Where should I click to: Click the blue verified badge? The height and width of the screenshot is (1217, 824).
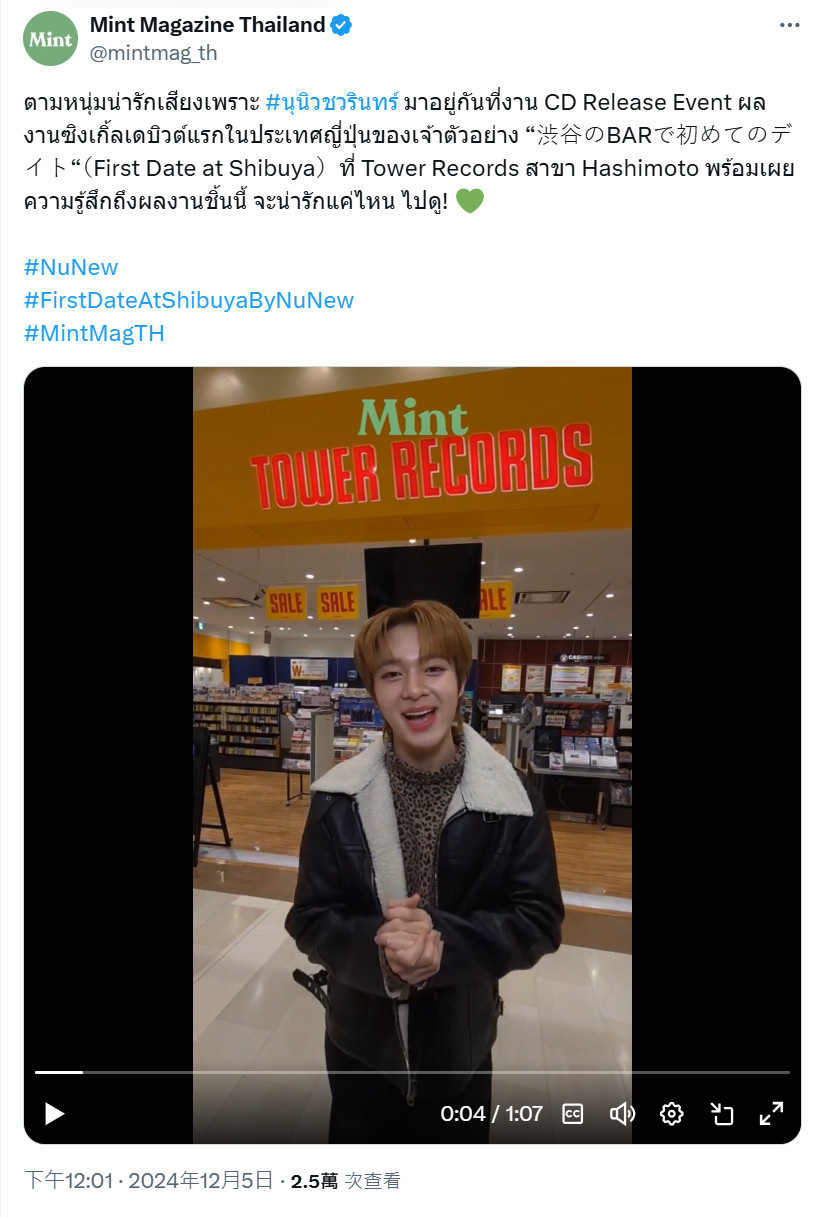[x=342, y=26]
